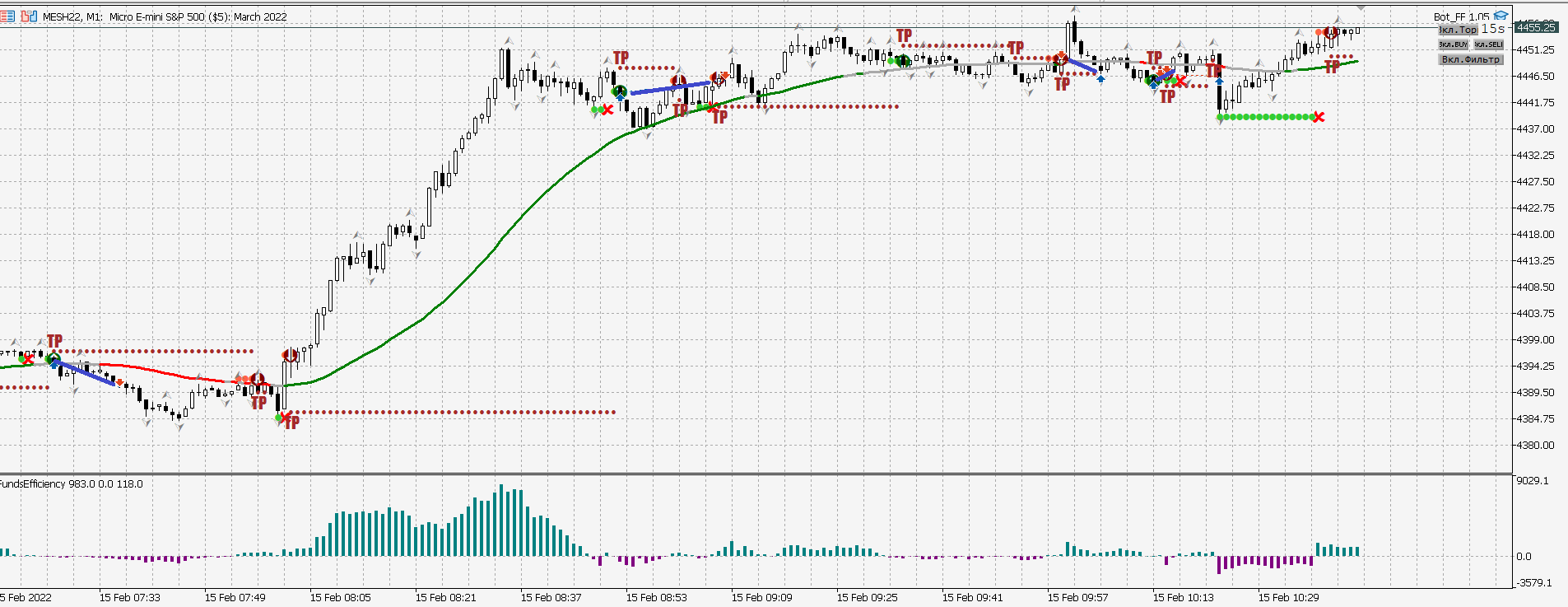Toggle the Вкл.Фильтр filter button
Viewport: 1568px width, 607px height.
(1471, 59)
